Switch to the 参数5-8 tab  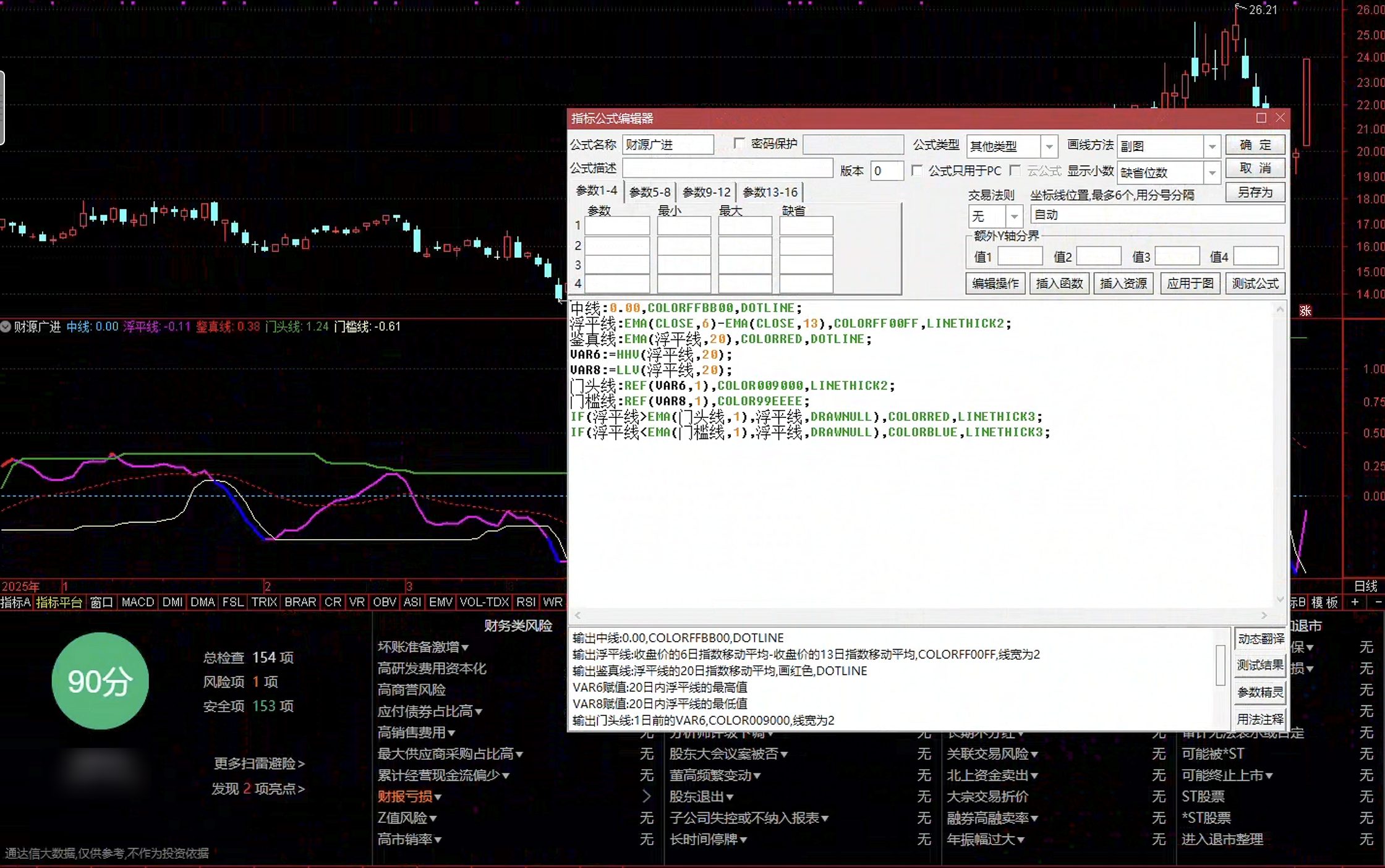tap(649, 192)
